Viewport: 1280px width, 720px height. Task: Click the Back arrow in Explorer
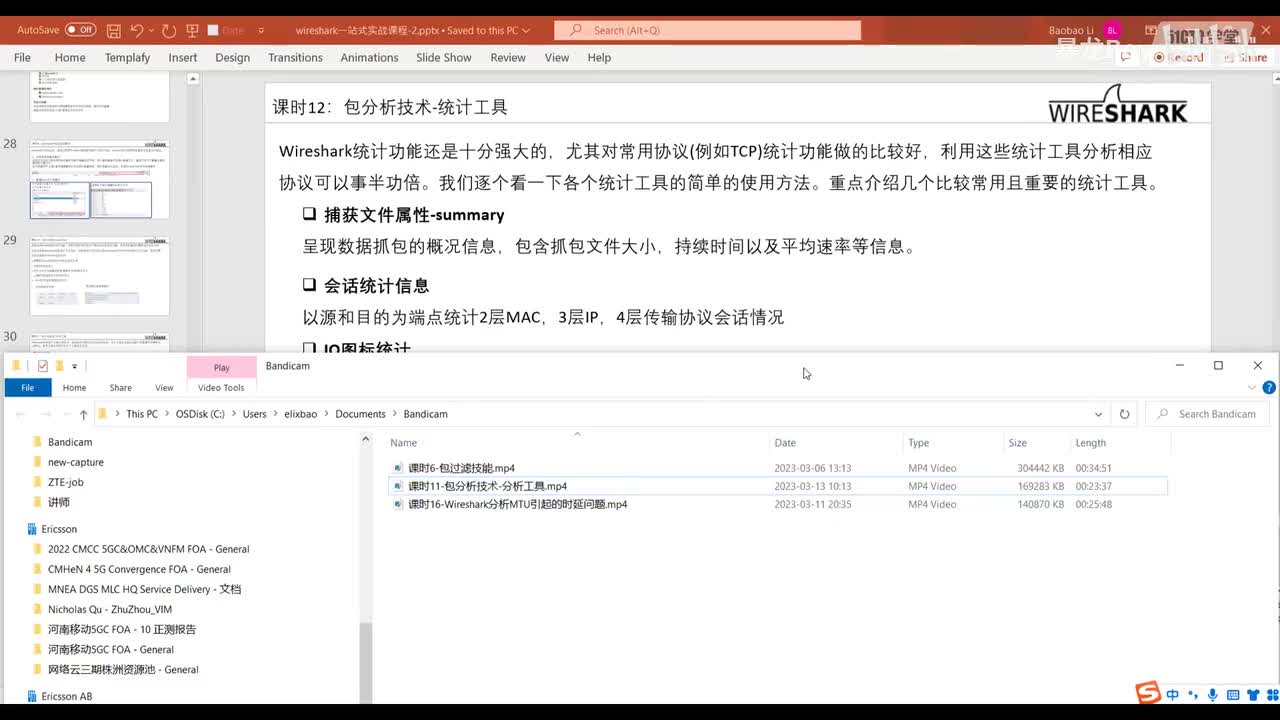(x=21, y=414)
